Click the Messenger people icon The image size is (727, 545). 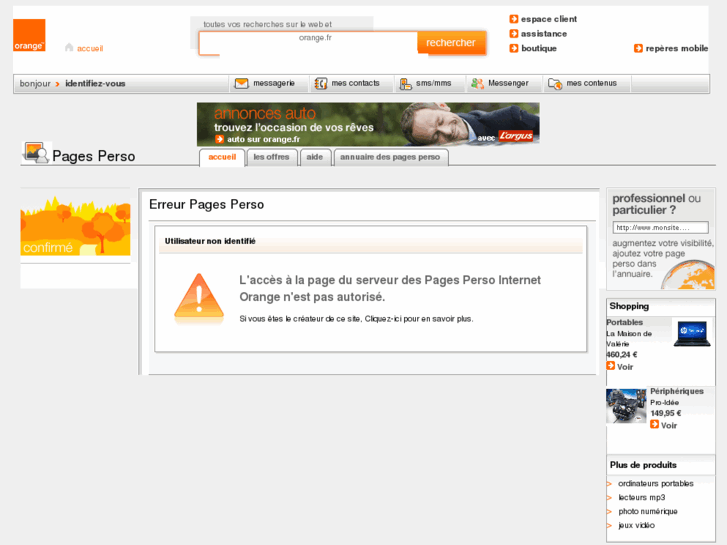click(477, 83)
